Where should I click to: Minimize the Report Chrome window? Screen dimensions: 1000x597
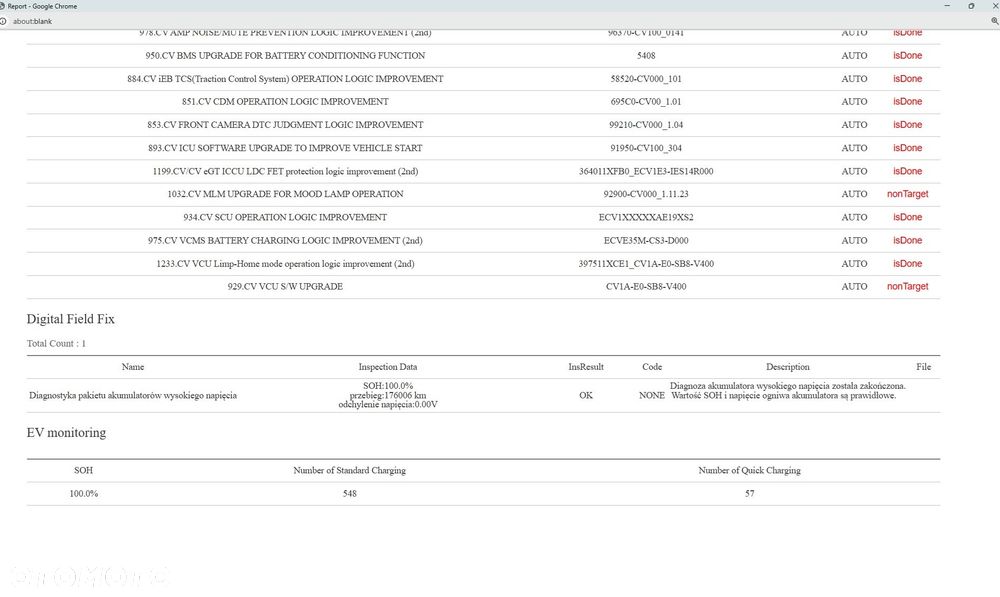[947, 6]
